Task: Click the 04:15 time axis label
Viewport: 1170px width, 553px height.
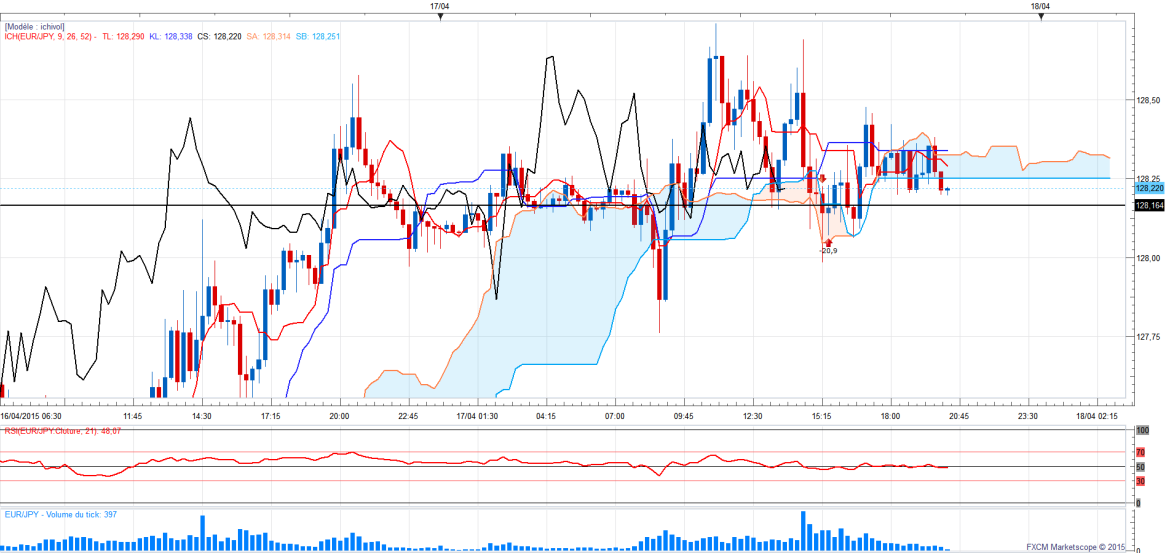Action: 545,416
